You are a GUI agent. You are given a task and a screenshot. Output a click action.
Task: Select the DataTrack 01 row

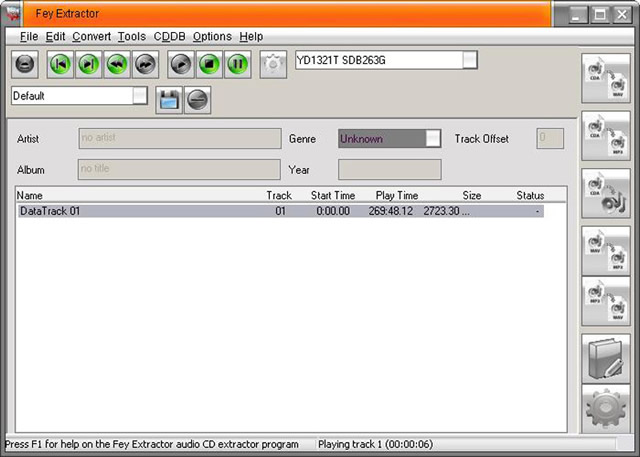click(x=281, y=211)
